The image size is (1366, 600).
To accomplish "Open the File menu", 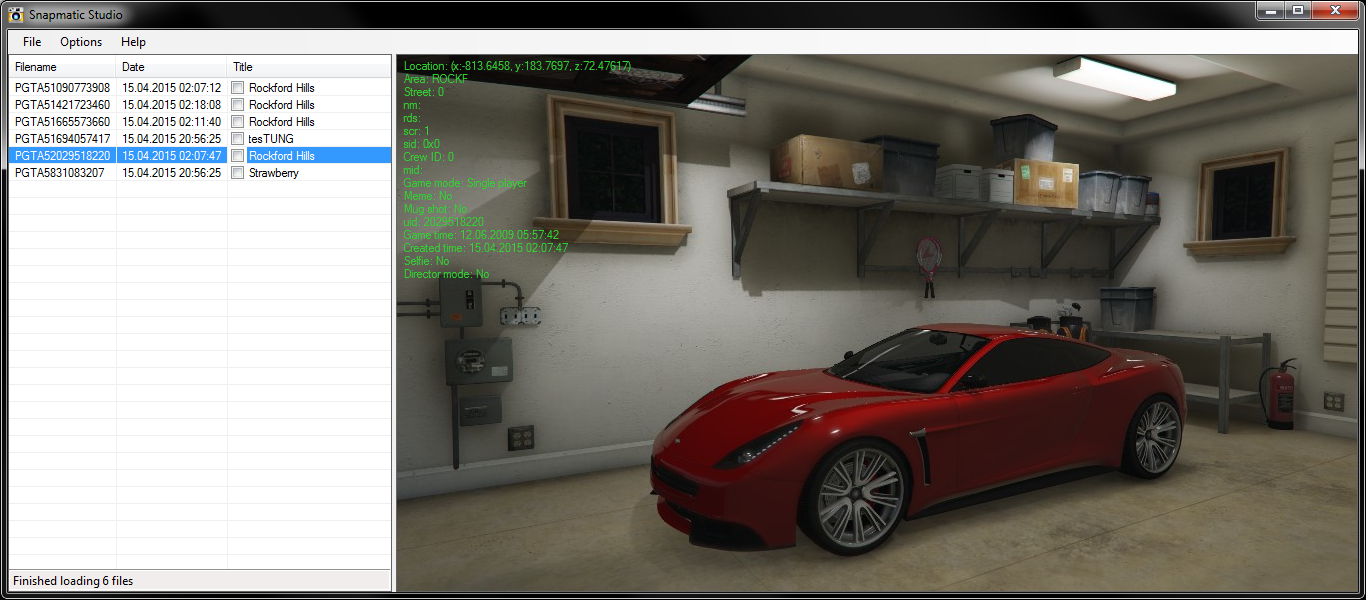I will click(32, 42).
